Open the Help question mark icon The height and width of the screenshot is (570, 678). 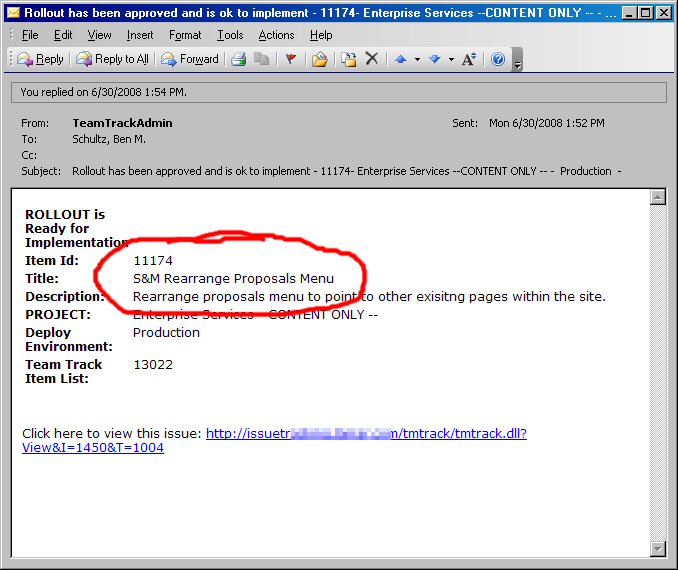pyautogui.click(x=497, y=60)
